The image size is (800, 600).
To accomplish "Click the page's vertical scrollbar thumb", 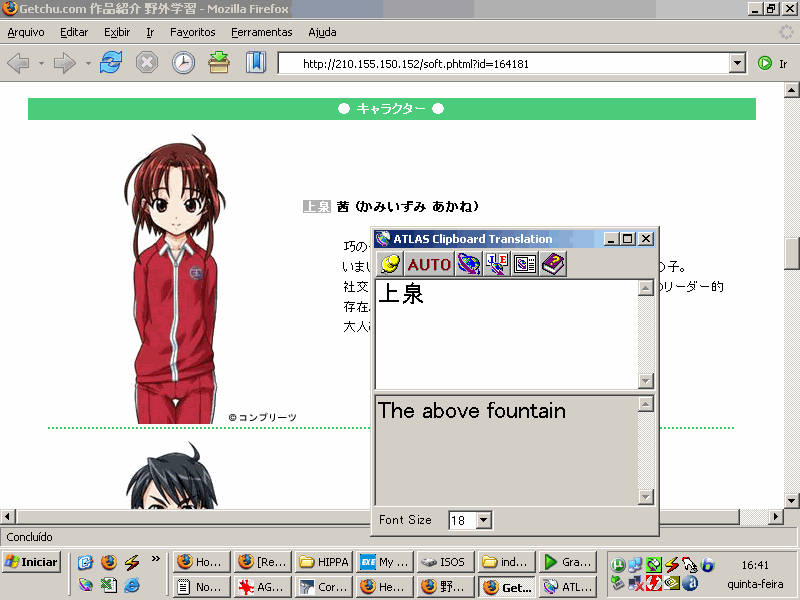I will 791,254.
